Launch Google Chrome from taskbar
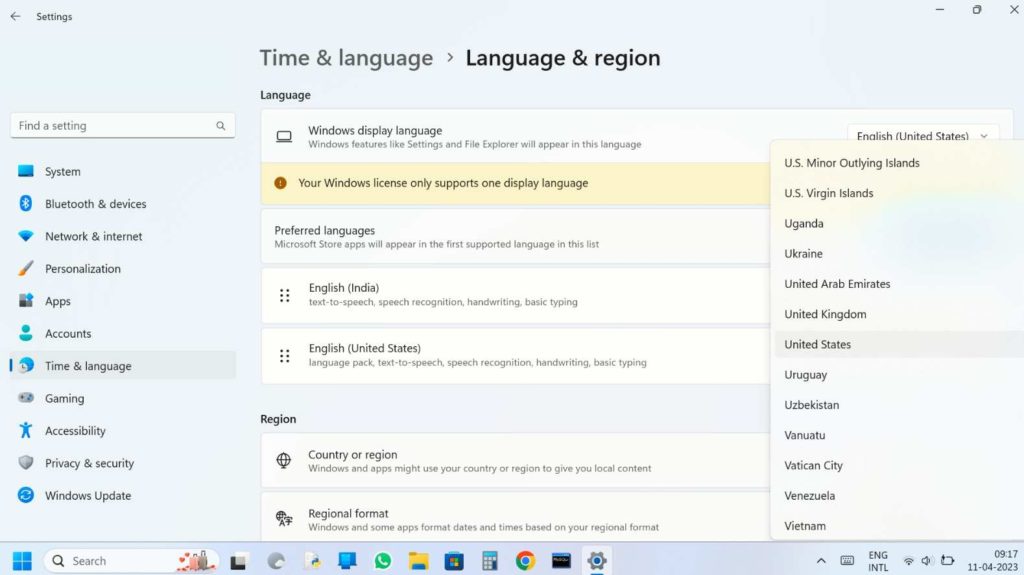Screen dimensions: 1024x575 (x=525, y=561)
